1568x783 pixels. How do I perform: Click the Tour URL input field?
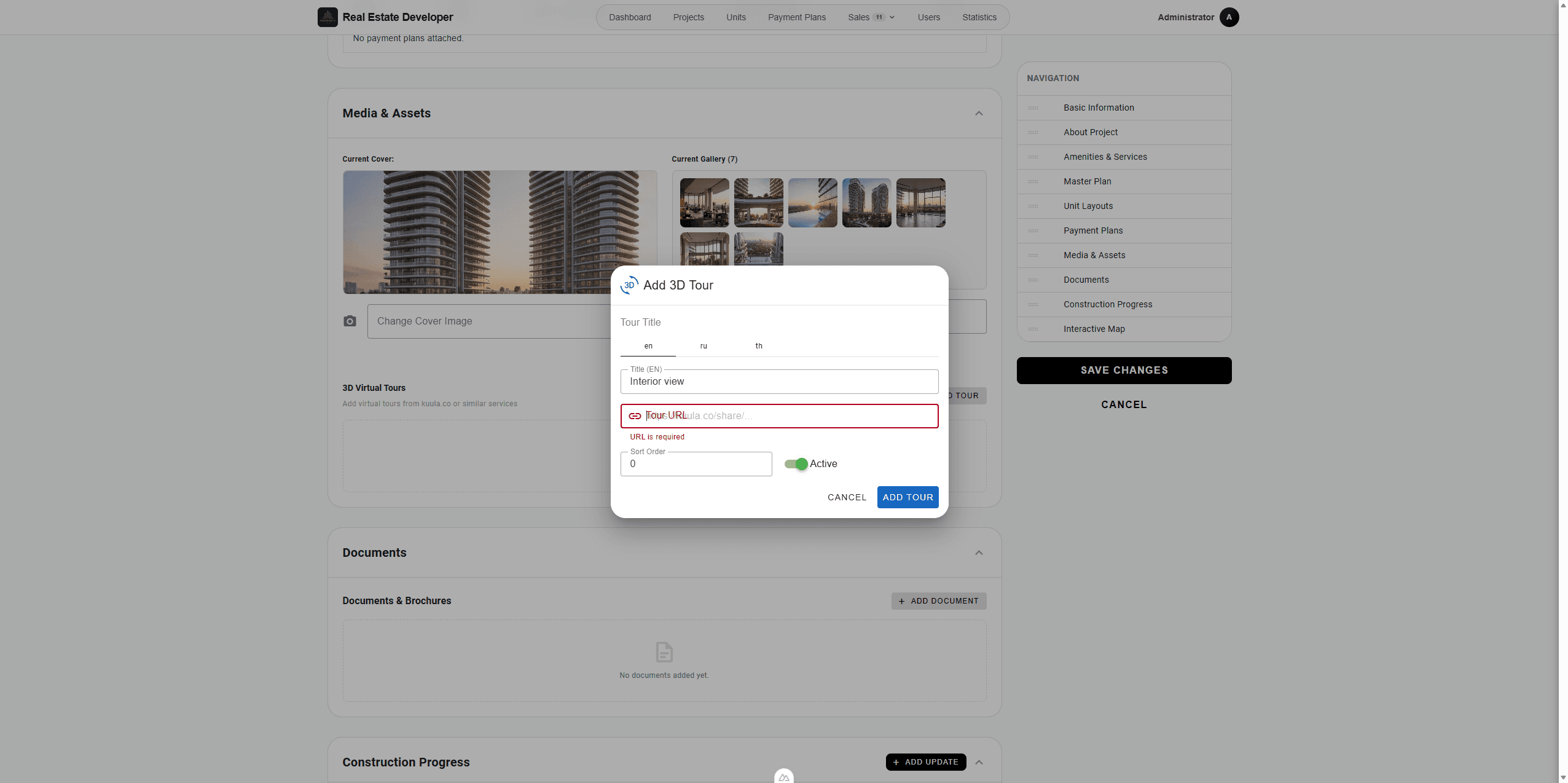pyautogui.click(x=779, y=416)
